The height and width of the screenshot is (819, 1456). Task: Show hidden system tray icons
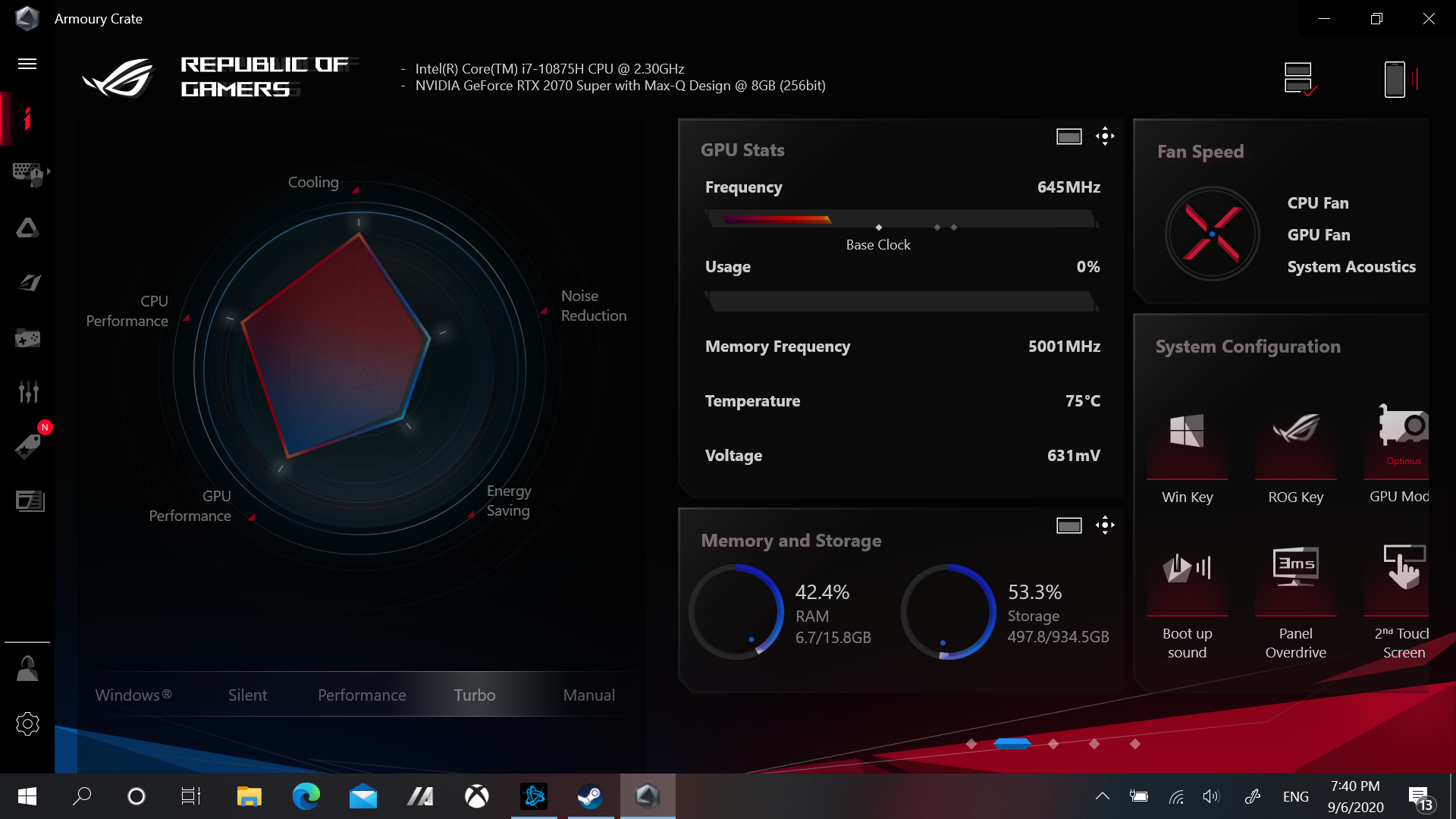[x=1103, y=796]
